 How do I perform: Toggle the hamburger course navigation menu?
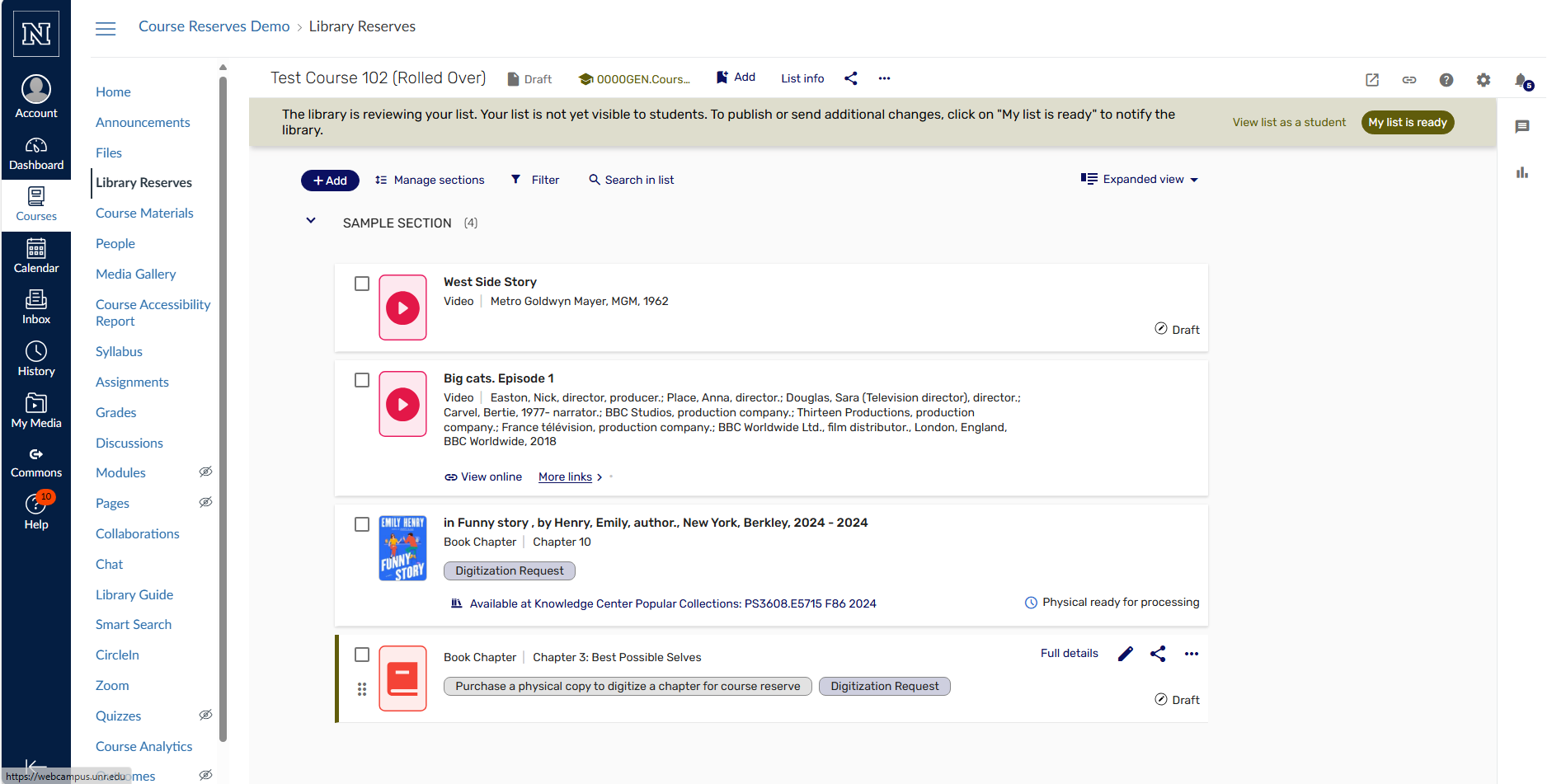[x=106, y=29]
